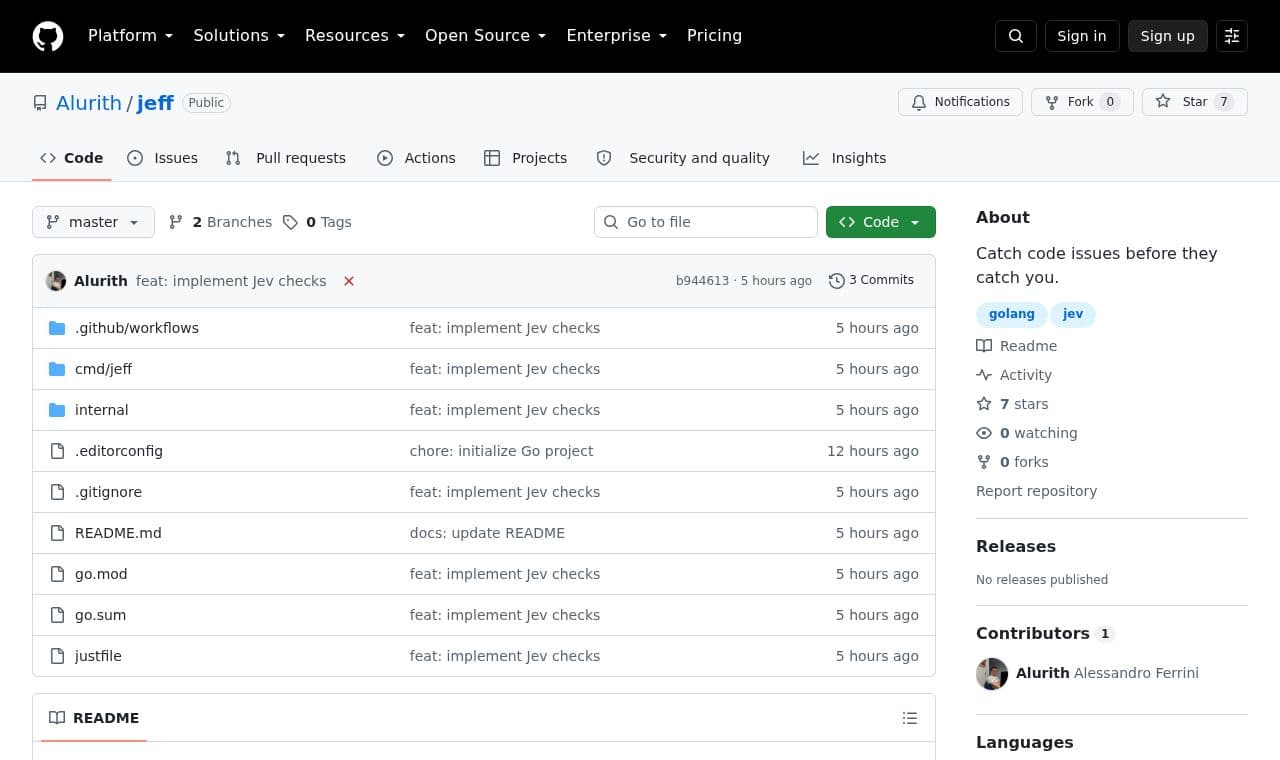Open the search magnifier in header
The width and height of the screenshot is (1280, 760).
coord(1016,36)
